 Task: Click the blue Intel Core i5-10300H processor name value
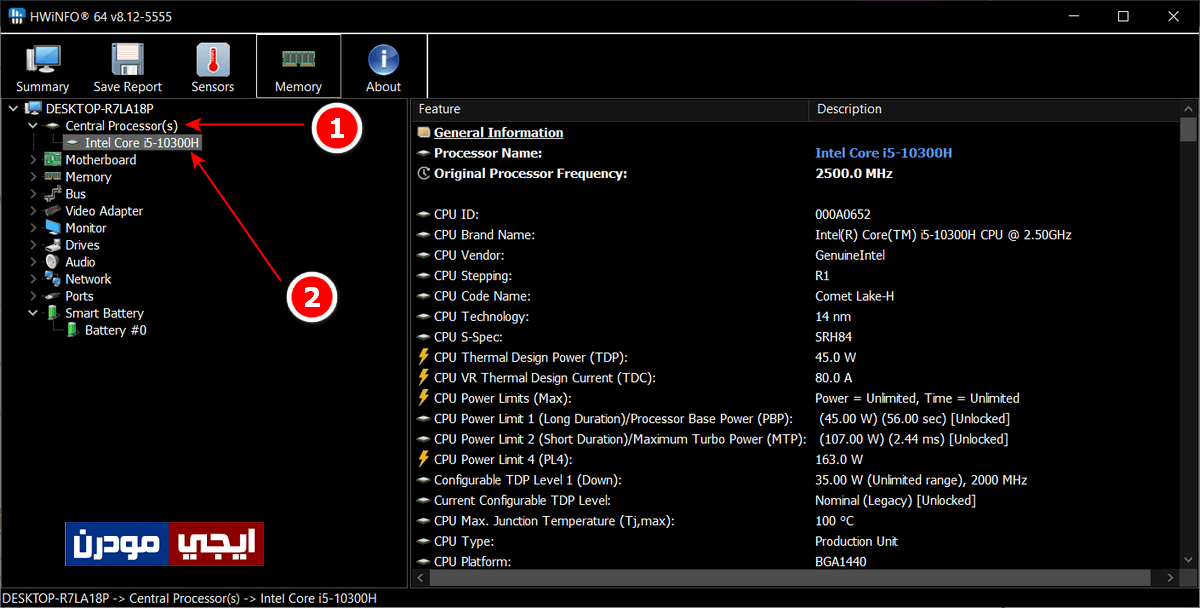pos(883,153)
